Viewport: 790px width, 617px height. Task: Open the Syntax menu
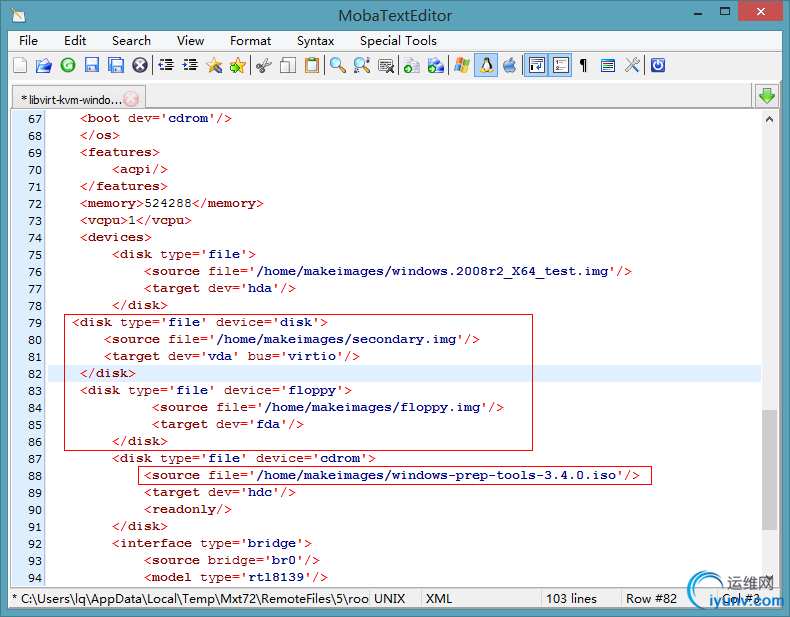pos(315,41)
